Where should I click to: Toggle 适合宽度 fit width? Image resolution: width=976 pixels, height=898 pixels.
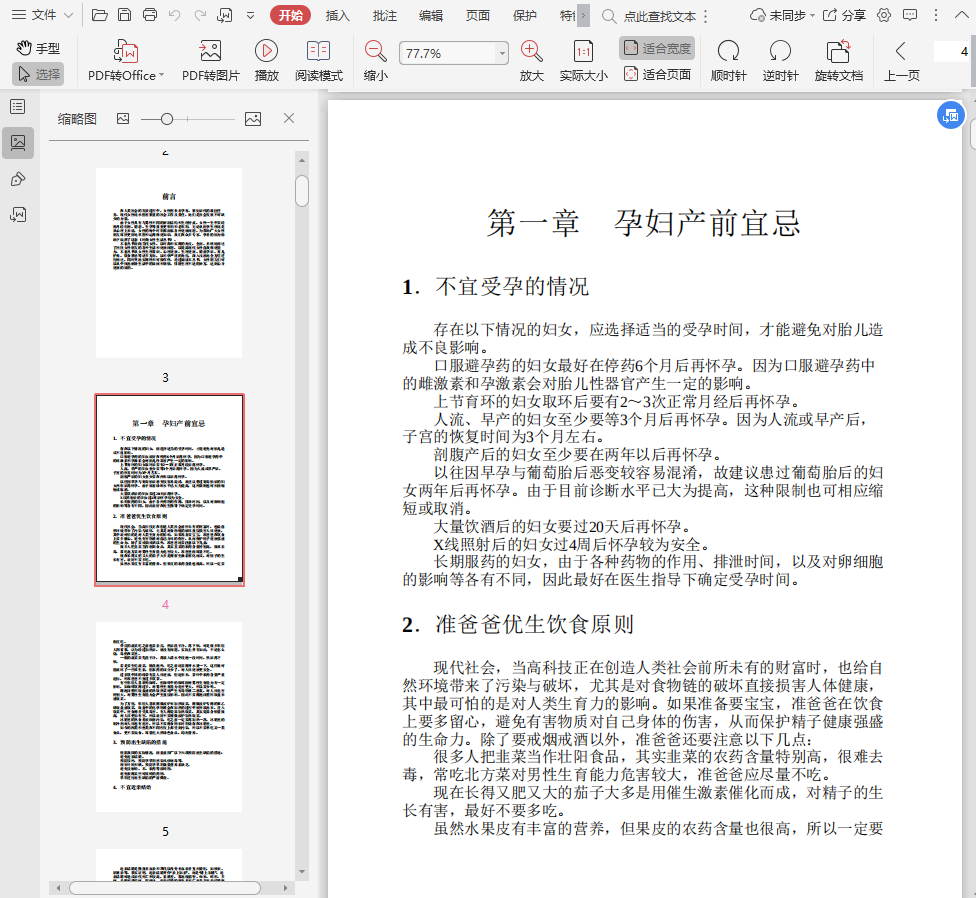(x=657, y=48)
